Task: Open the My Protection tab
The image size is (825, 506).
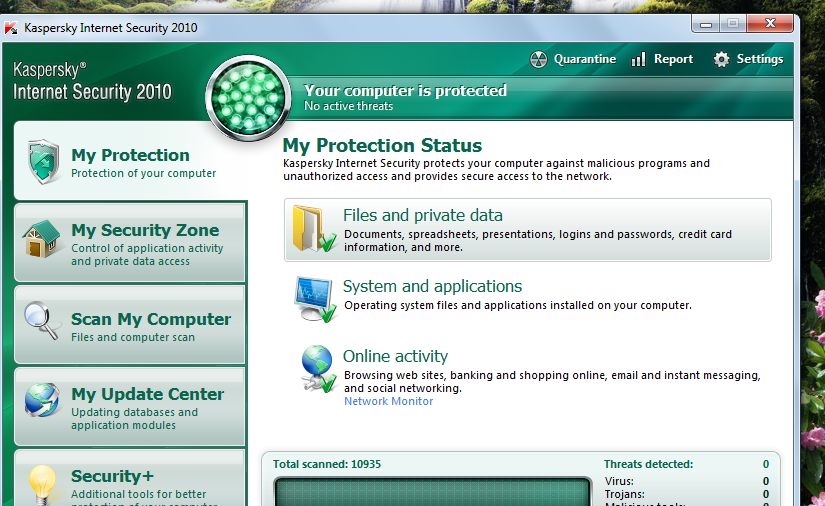Action: (129, 161)
